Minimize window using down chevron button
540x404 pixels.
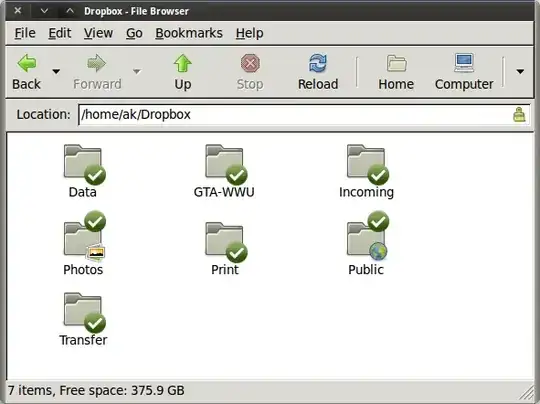[44, 11]
